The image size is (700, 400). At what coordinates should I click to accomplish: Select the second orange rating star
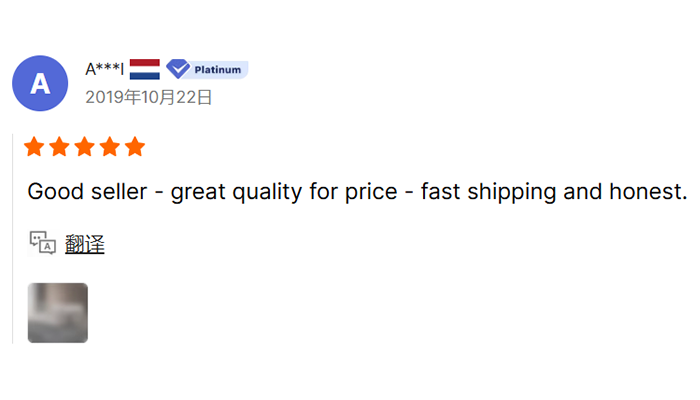click(x=59, y=147)
